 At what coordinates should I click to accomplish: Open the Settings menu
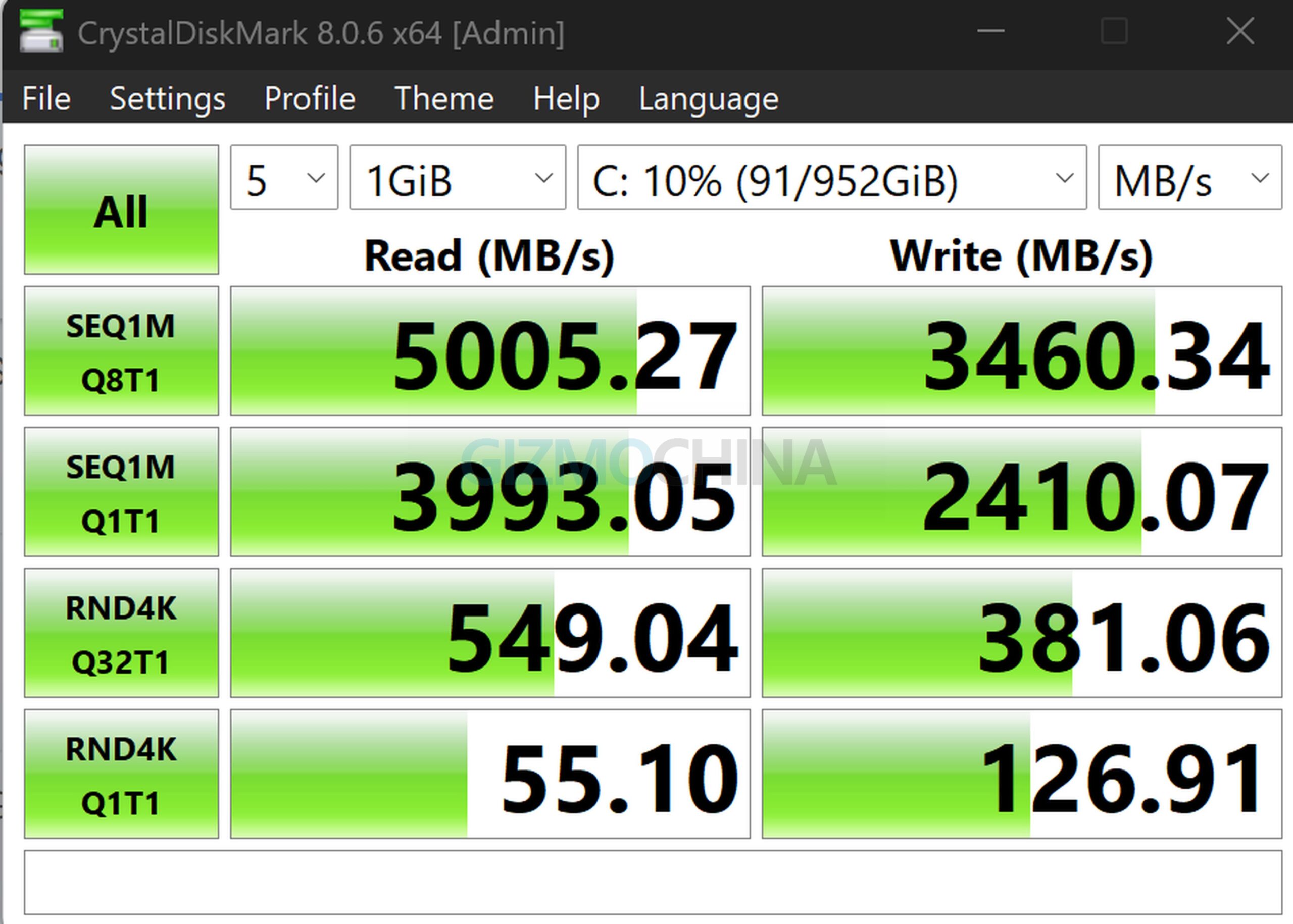[167, 98]
